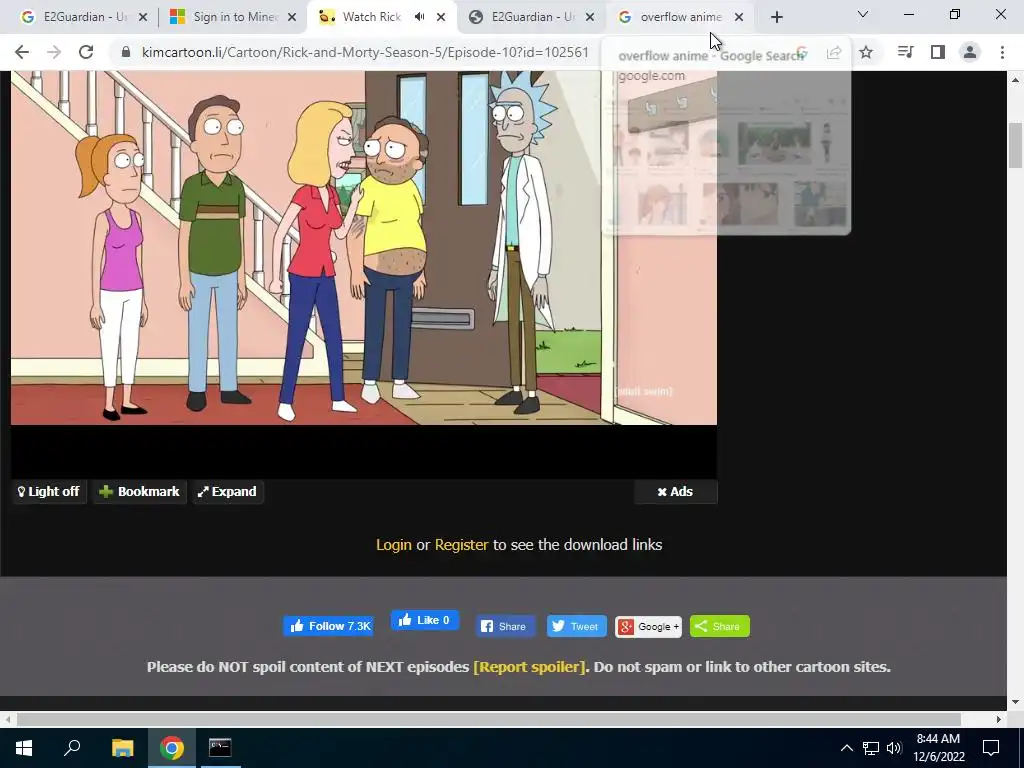Viewport: 1024px width, 768px height.
Task: Mute audio on Watch Rick tab
Action: tap(420, 17)
